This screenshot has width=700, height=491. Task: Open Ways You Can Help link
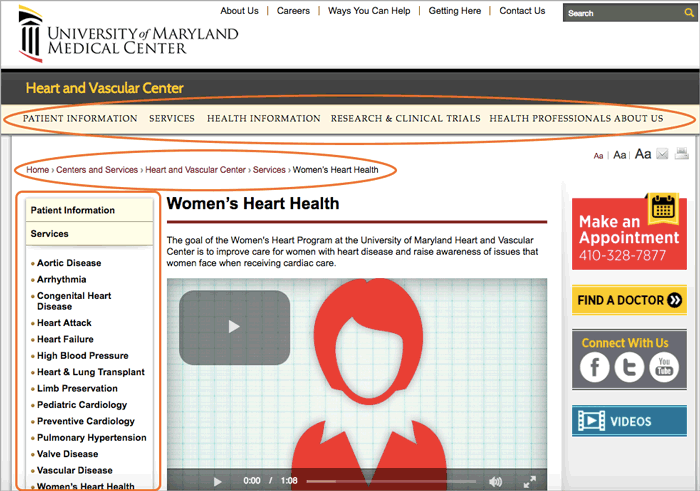click(369, 11)
